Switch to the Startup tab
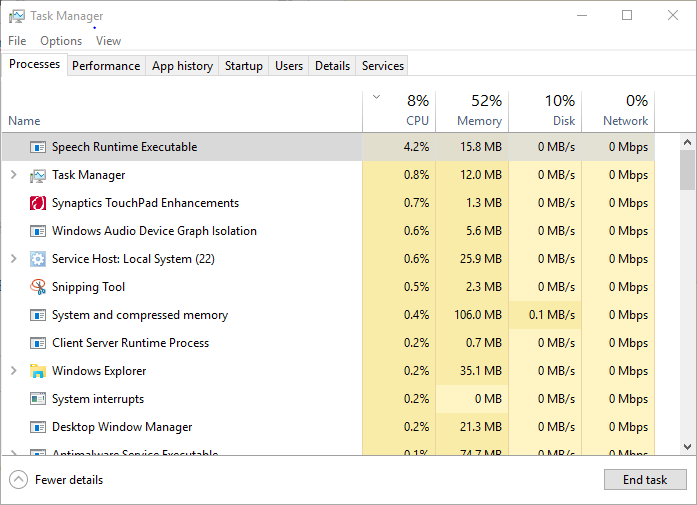 tap(244, 66)
